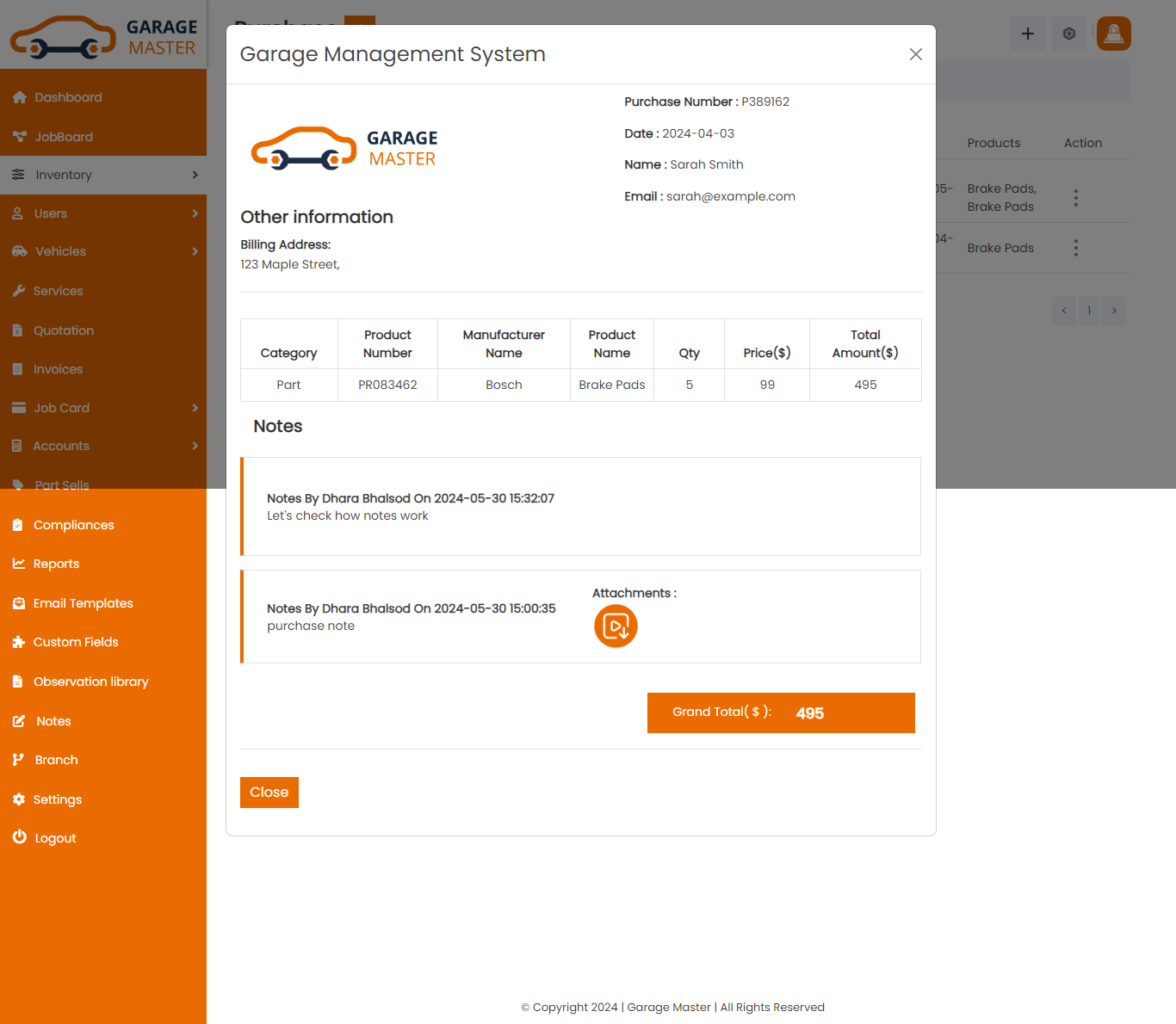Viewport: 1176px width, 1024px height.
Task: Download the purchase note attachment
Action: click(x=616, y=626)
